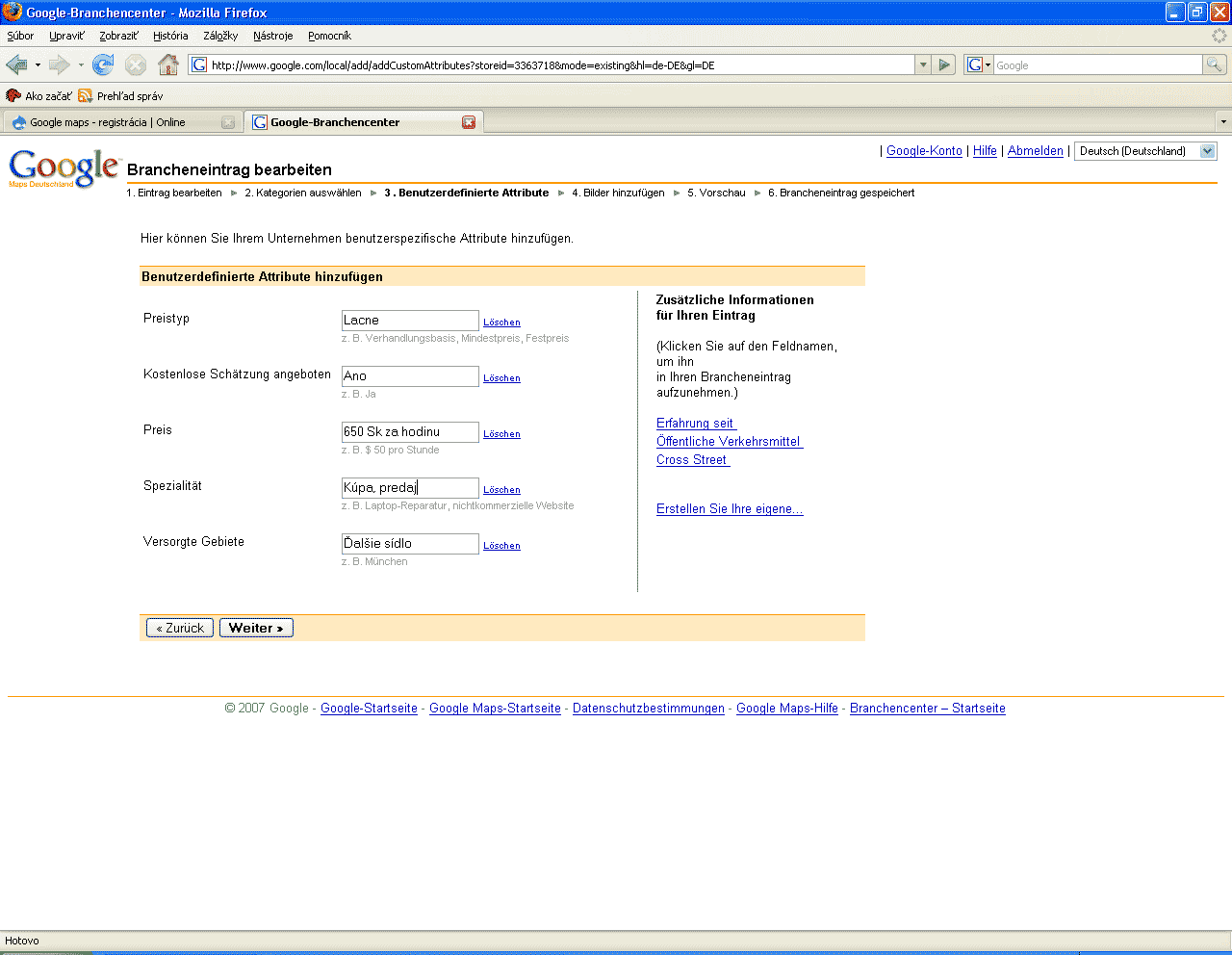Click the Go arrow next to address bar
The image size is (1232, 955).
coord(944,65)
